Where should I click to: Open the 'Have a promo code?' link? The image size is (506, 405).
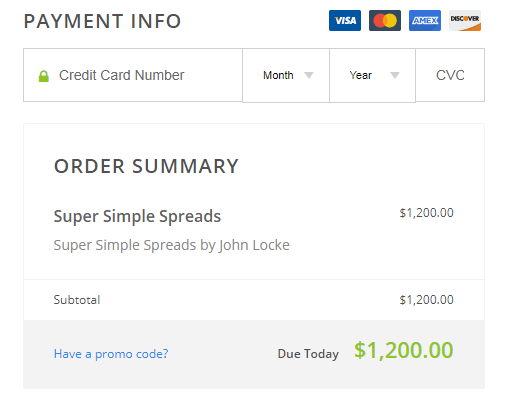point(111,354)
